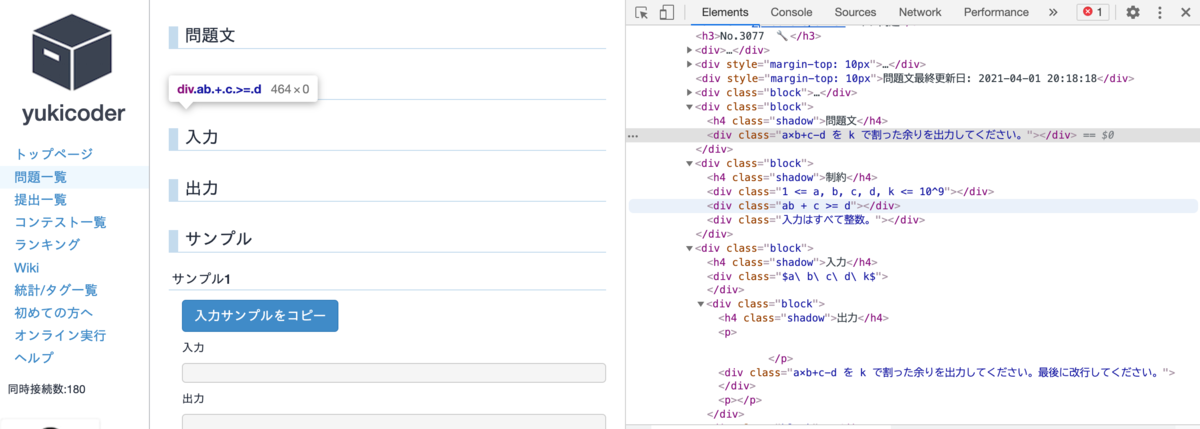The height and width of the screenshot is (429, 1200).
Task: Activate the inspect element picker icon
Action: [x=642, y=12]
